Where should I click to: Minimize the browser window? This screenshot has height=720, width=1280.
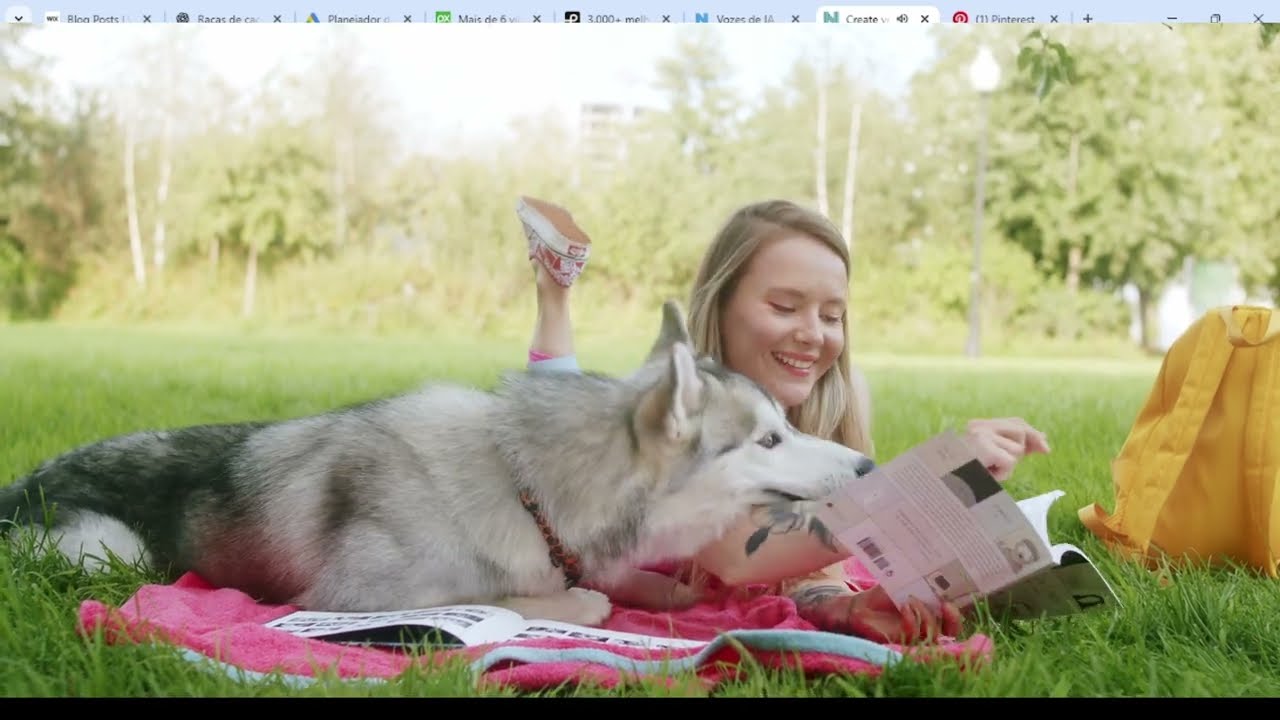1172,18
